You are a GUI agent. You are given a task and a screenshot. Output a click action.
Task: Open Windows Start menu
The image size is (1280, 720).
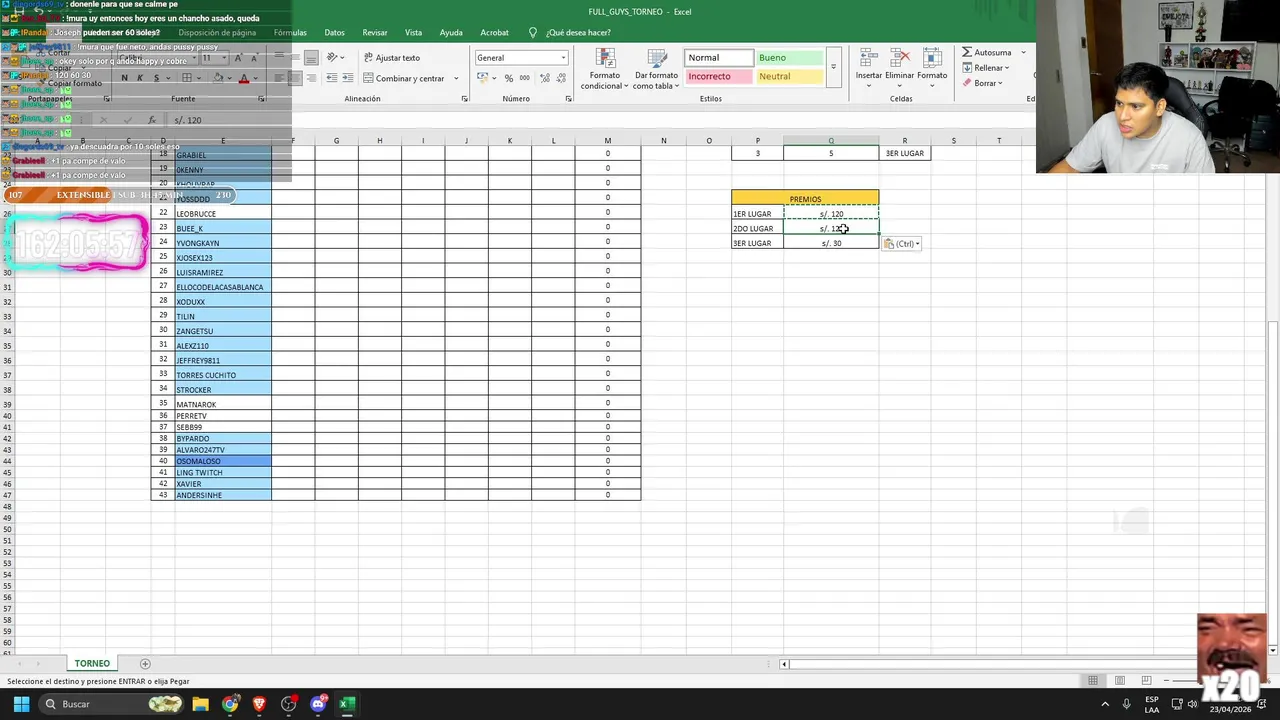click(21, 704)
